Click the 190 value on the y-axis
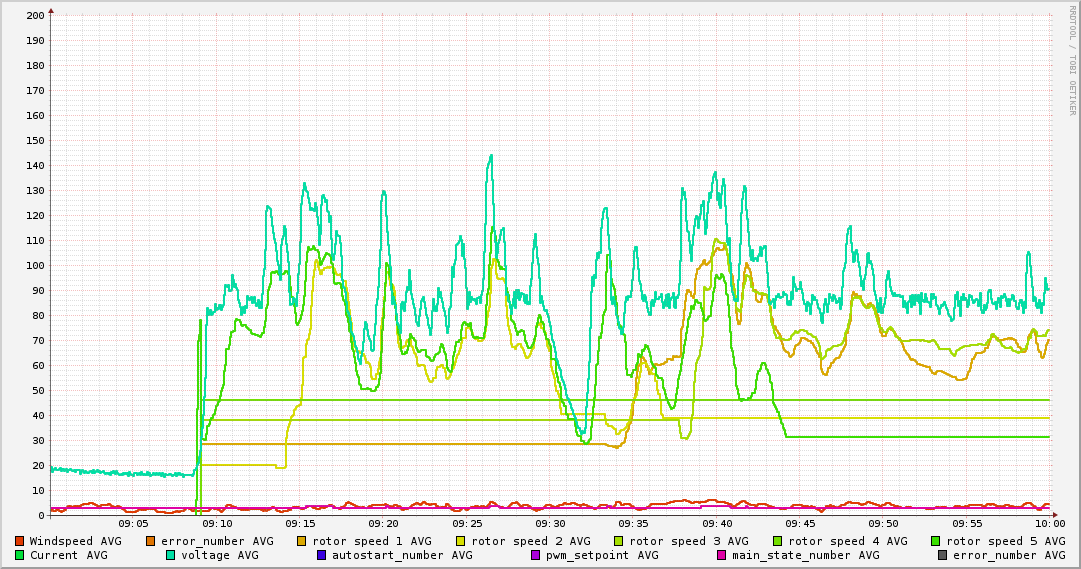Screen dimensions: 1081x569 pyautogui.click(x=35, y=40)
